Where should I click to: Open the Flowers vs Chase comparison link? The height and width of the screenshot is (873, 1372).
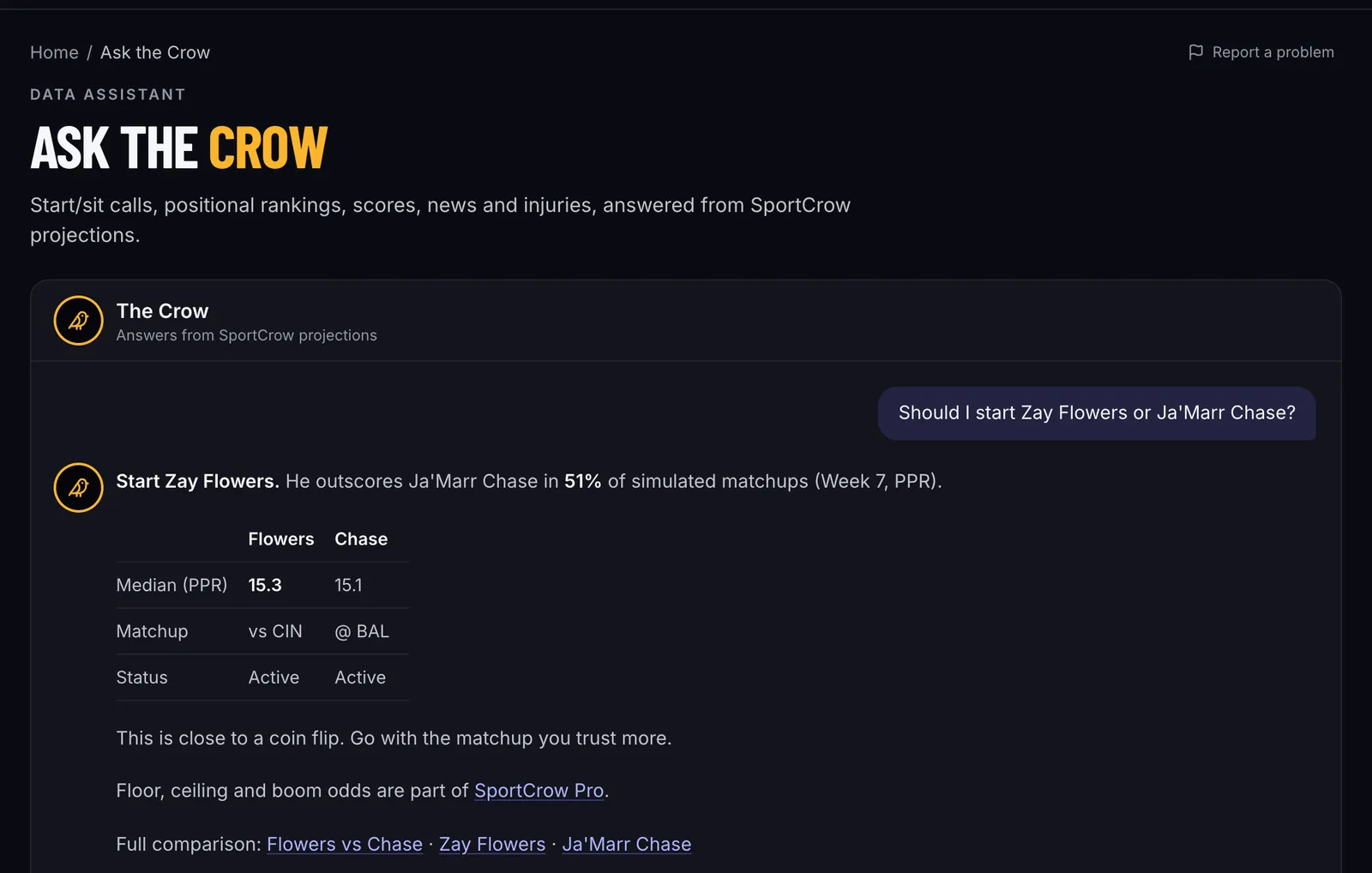pyautogui.click(x=345, y=844)
